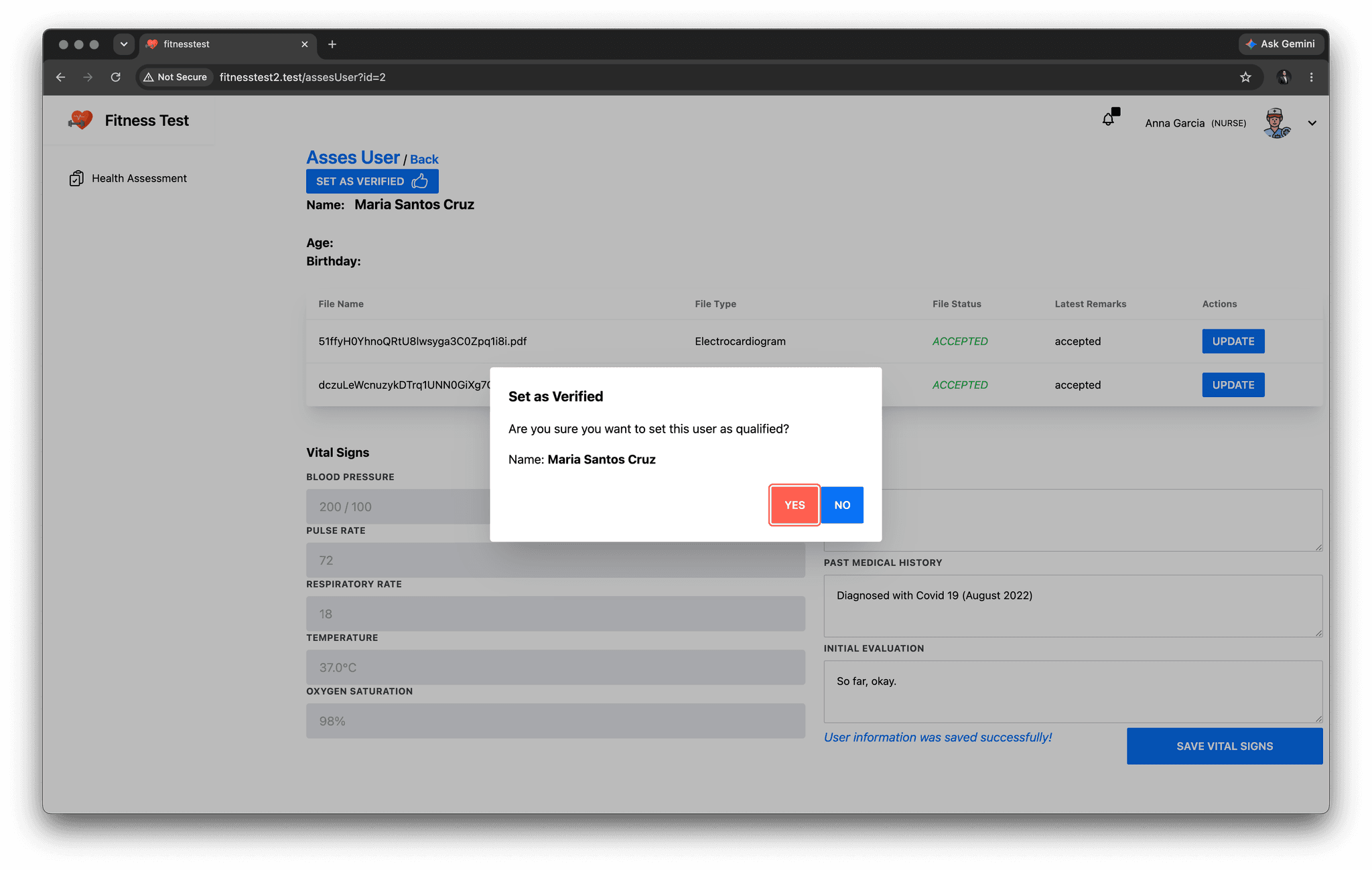The width and height of the screenshot is (1372, 870).
Task: Click the Ask Gemini button
Action: [1280, 44]
